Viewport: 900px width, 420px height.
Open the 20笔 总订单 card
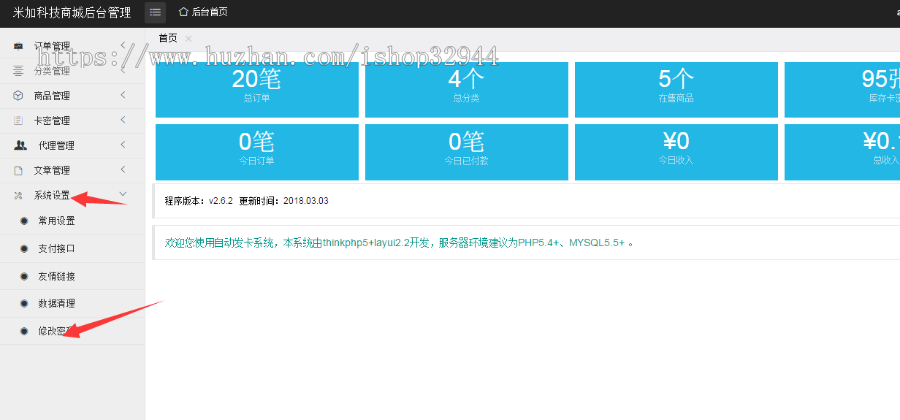click(x=257, y=90)
